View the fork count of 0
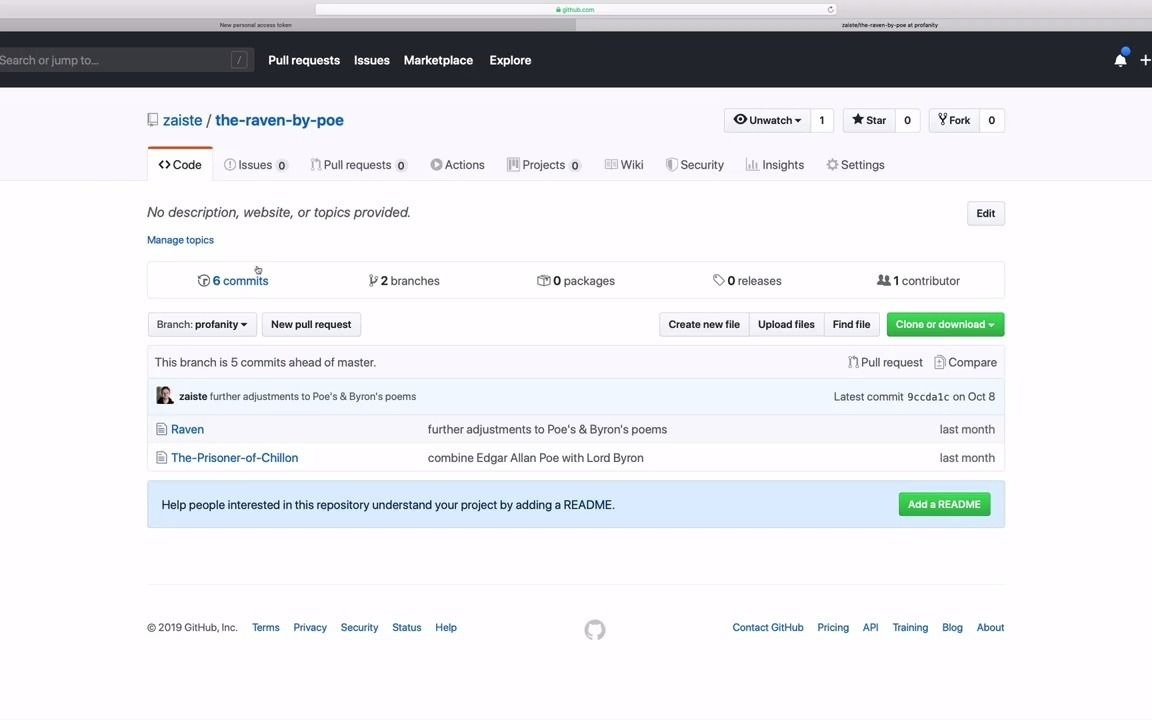1152x720 pixels. pyautogui.click(x=991, y=120)
